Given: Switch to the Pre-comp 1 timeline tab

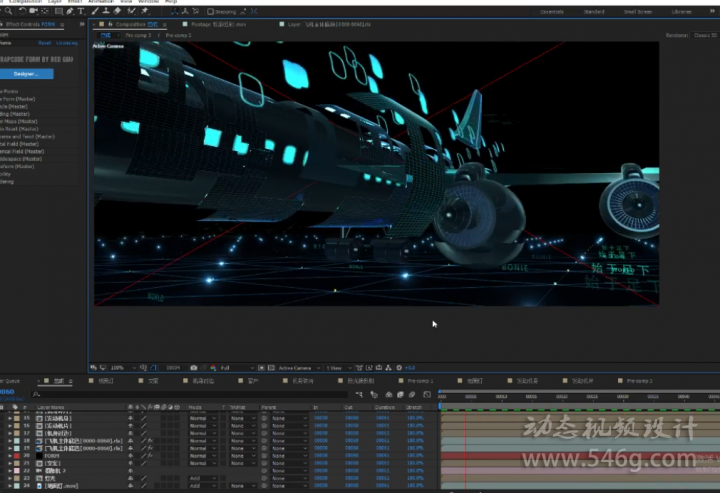Looking at the screenshot, I should 420,381.
